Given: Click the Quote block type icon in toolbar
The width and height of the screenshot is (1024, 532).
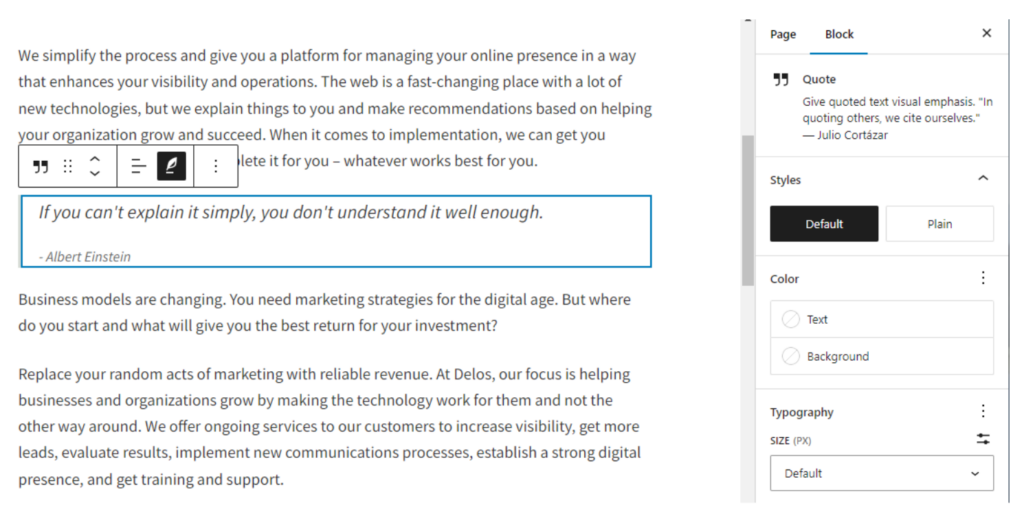Looking at the screenshot, I should click(41, 166).
